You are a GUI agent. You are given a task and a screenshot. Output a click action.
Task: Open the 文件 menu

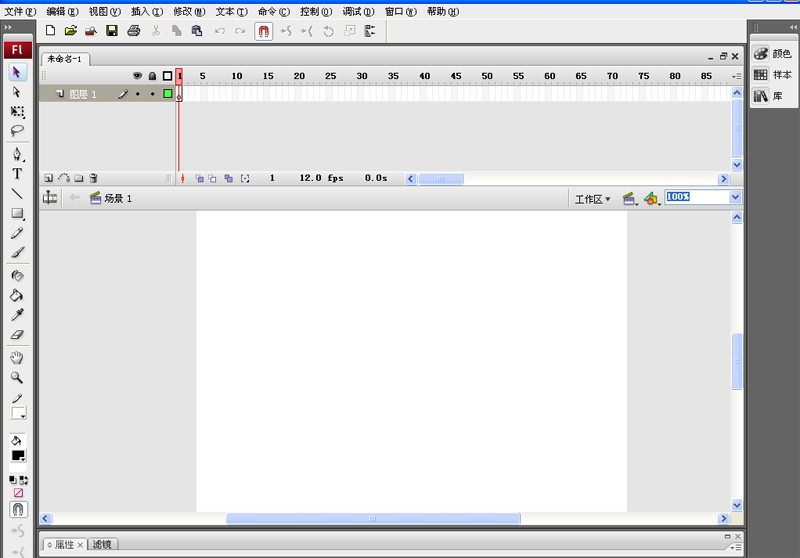tap(20, 12)
